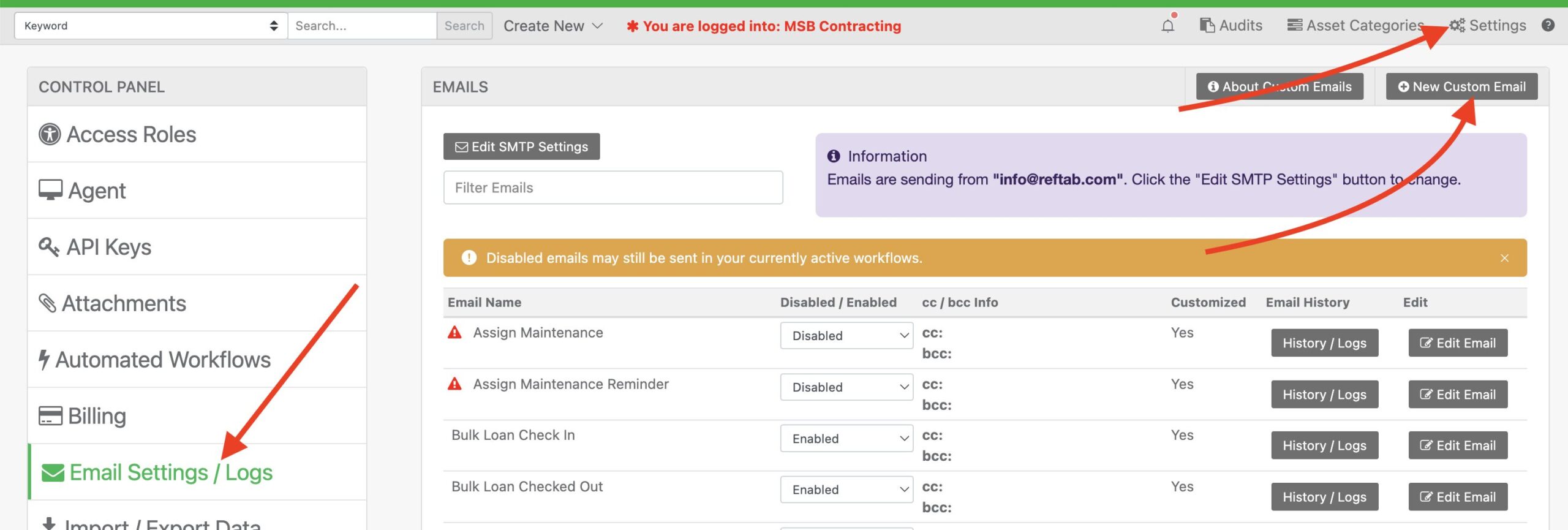Click the Audits clipboard icon
The width and height of the screenshot is (1568, 530).
[x=1207, y=25]
